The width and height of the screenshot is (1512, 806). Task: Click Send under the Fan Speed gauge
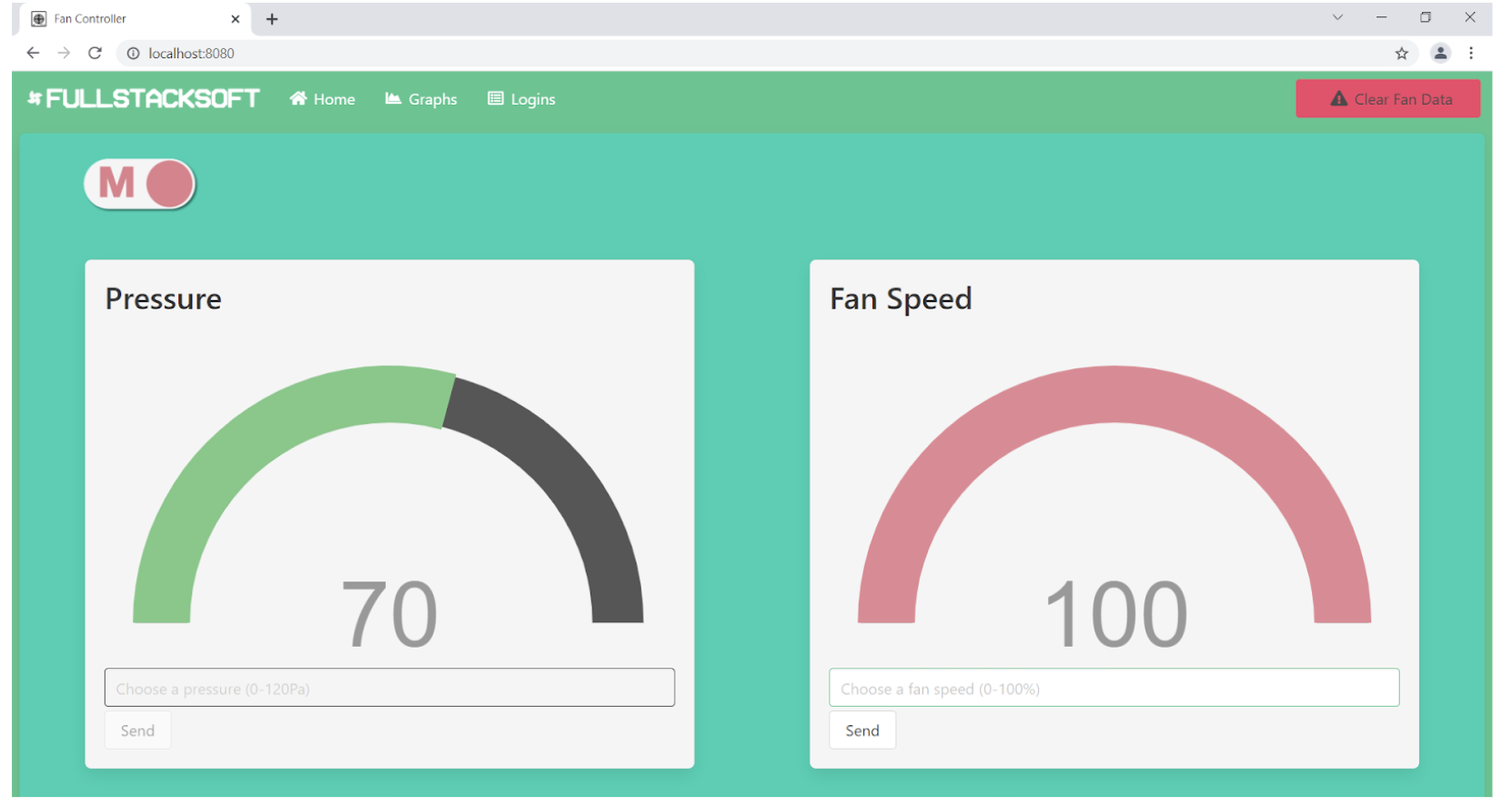coord(862,730)
